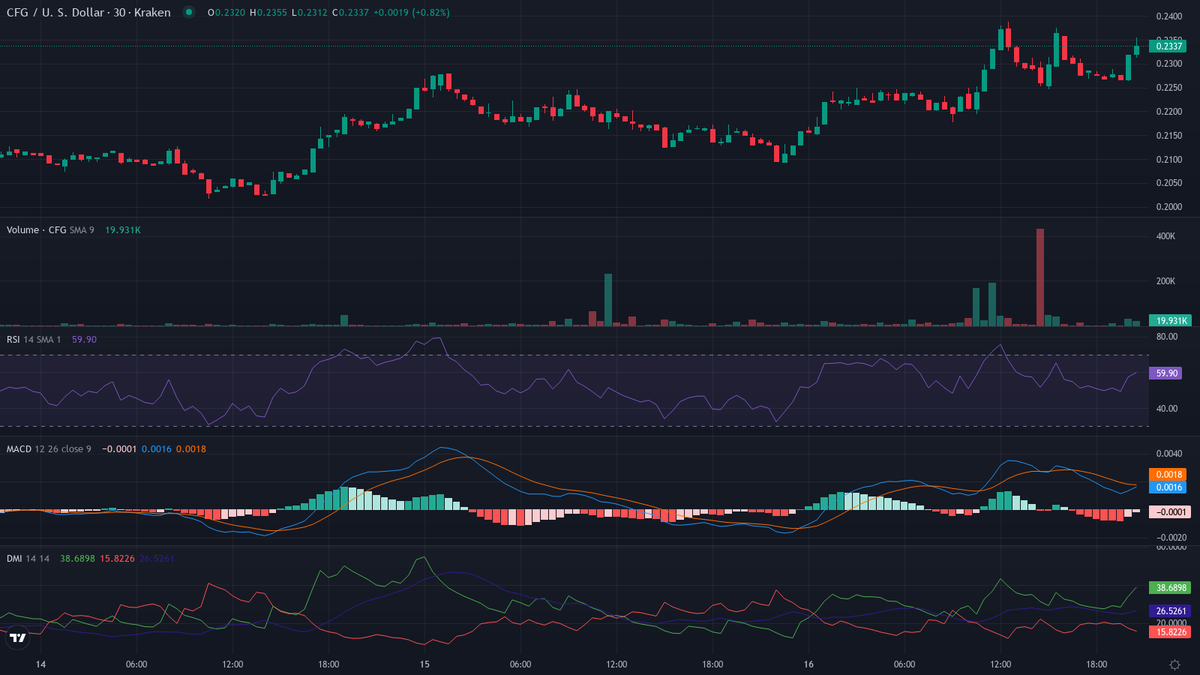The width and height of the screenshot is (1200, 675).
Task: Click green 38.6898 DMI axis label
Action: coord(1169,588)
